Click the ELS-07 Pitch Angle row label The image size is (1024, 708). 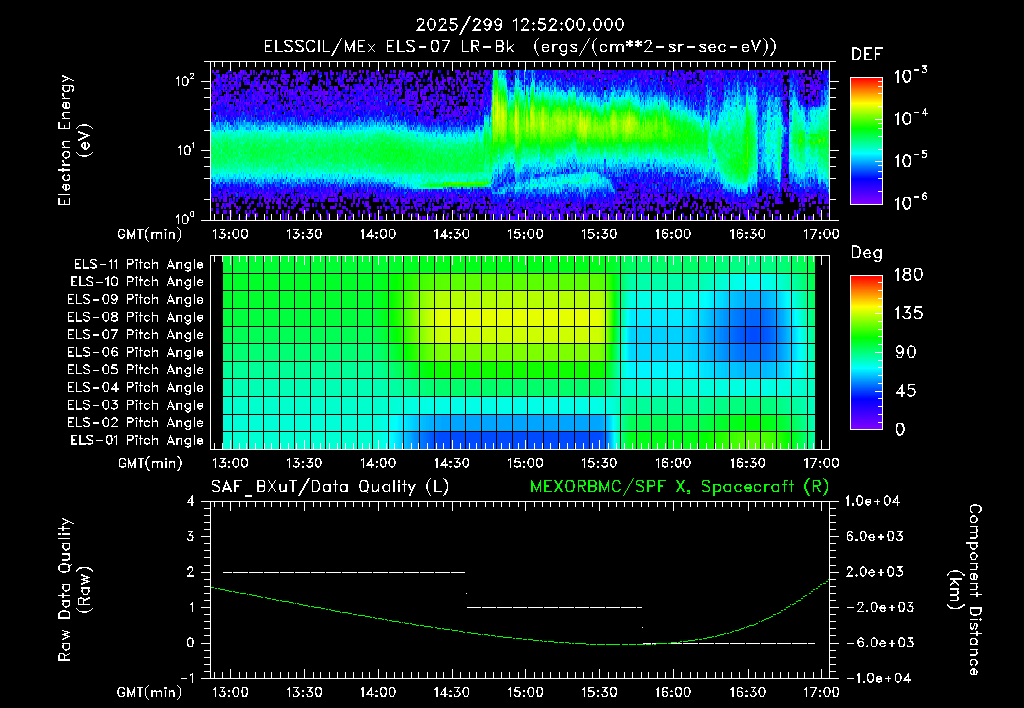click(x=136, y=335)
